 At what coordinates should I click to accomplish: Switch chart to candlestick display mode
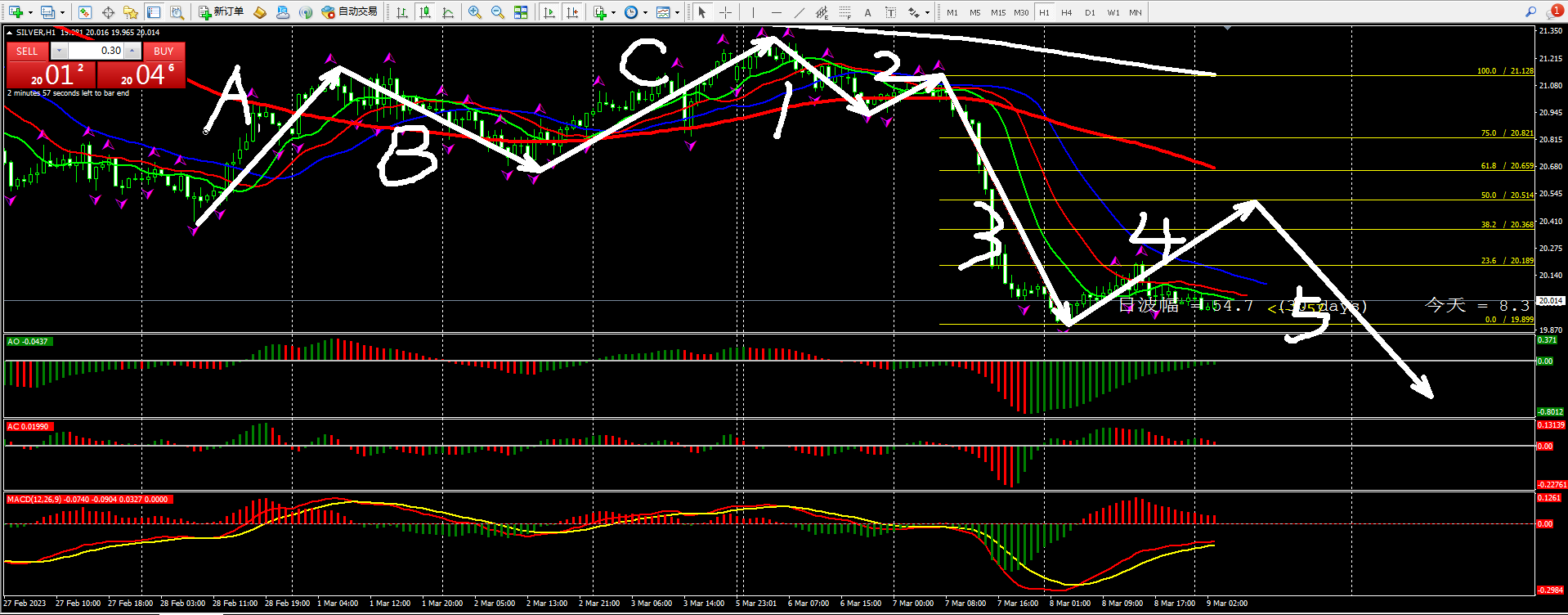point(425,12)
